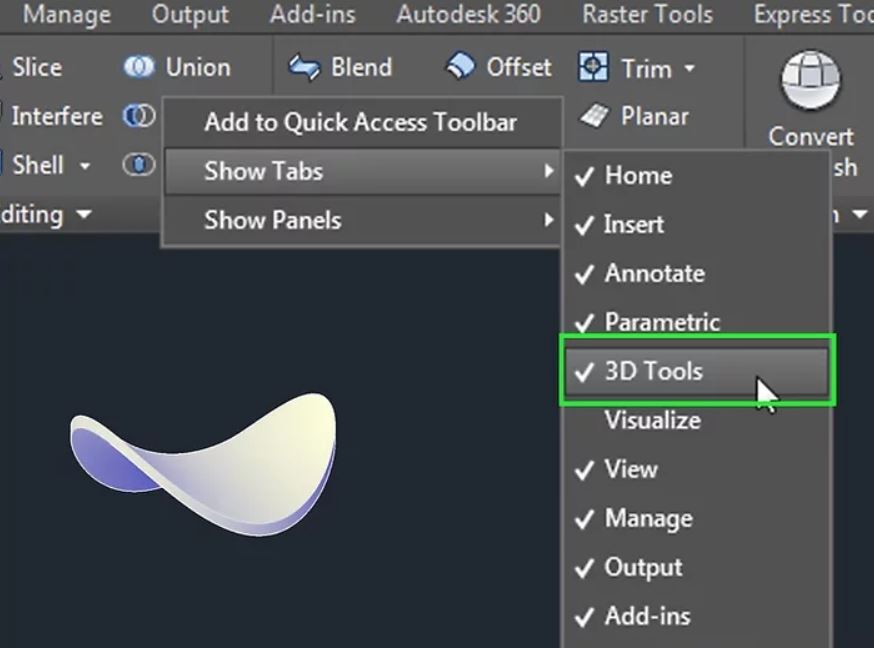Uncheck the Add-ins tab in submenu

(x=697, y=616)
